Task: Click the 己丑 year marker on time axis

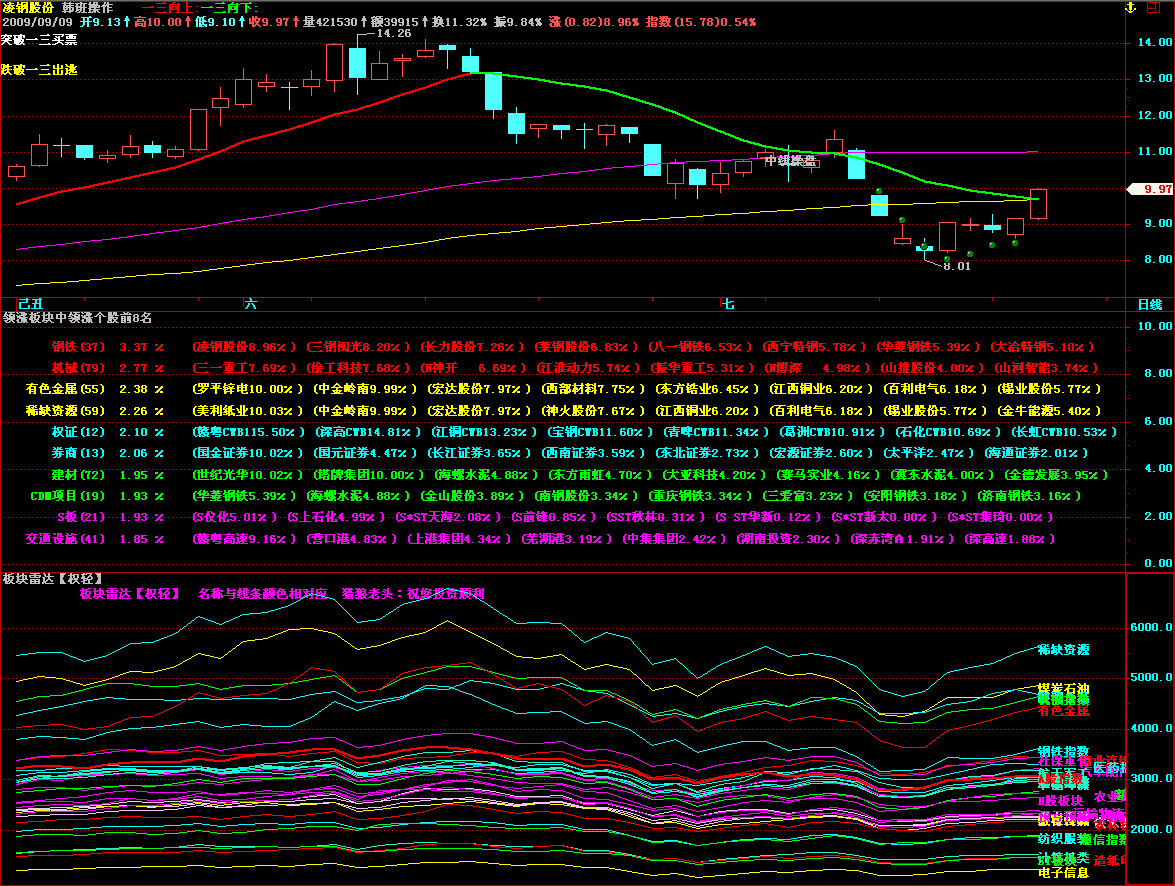Action: 31,304
